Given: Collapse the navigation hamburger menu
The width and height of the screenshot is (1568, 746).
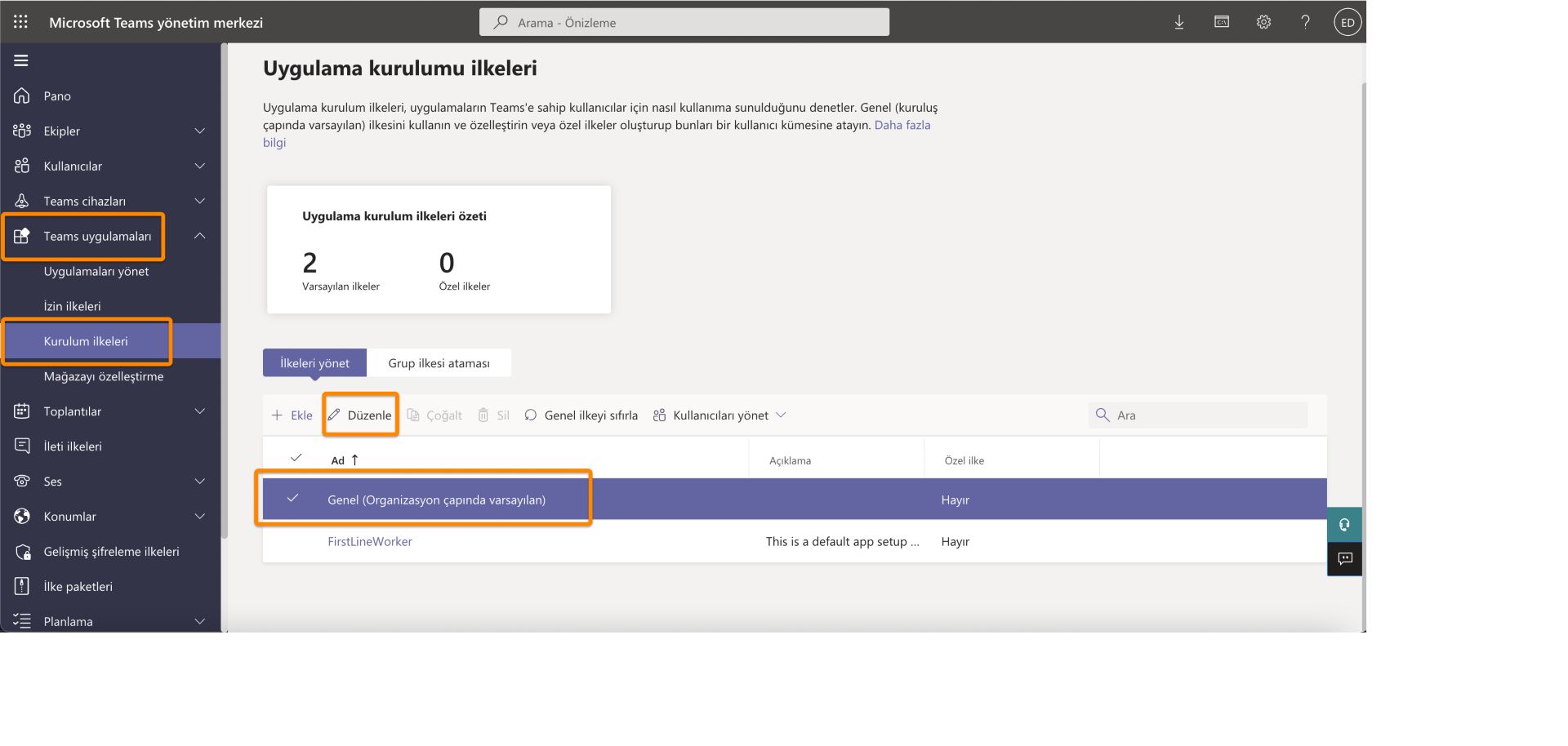Looking at the screenshot, I should pos(21,60).
